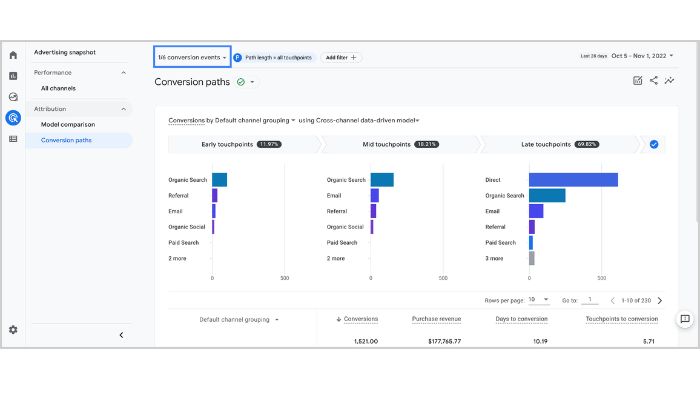Click the Add filter button
This screenshot has width=700, height=400.
(341, 58)
